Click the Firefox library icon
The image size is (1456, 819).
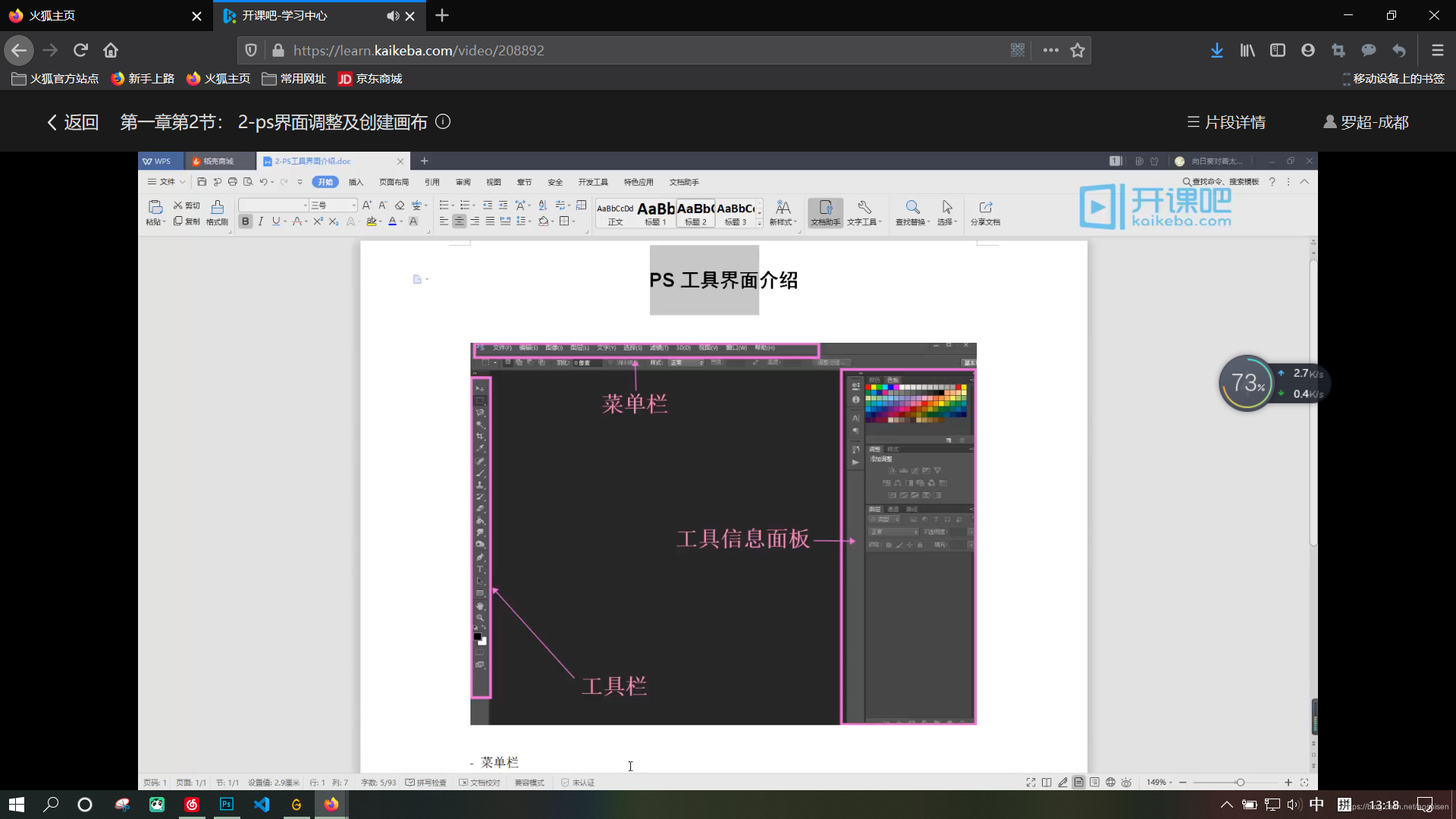click(x=1247, y=50)
